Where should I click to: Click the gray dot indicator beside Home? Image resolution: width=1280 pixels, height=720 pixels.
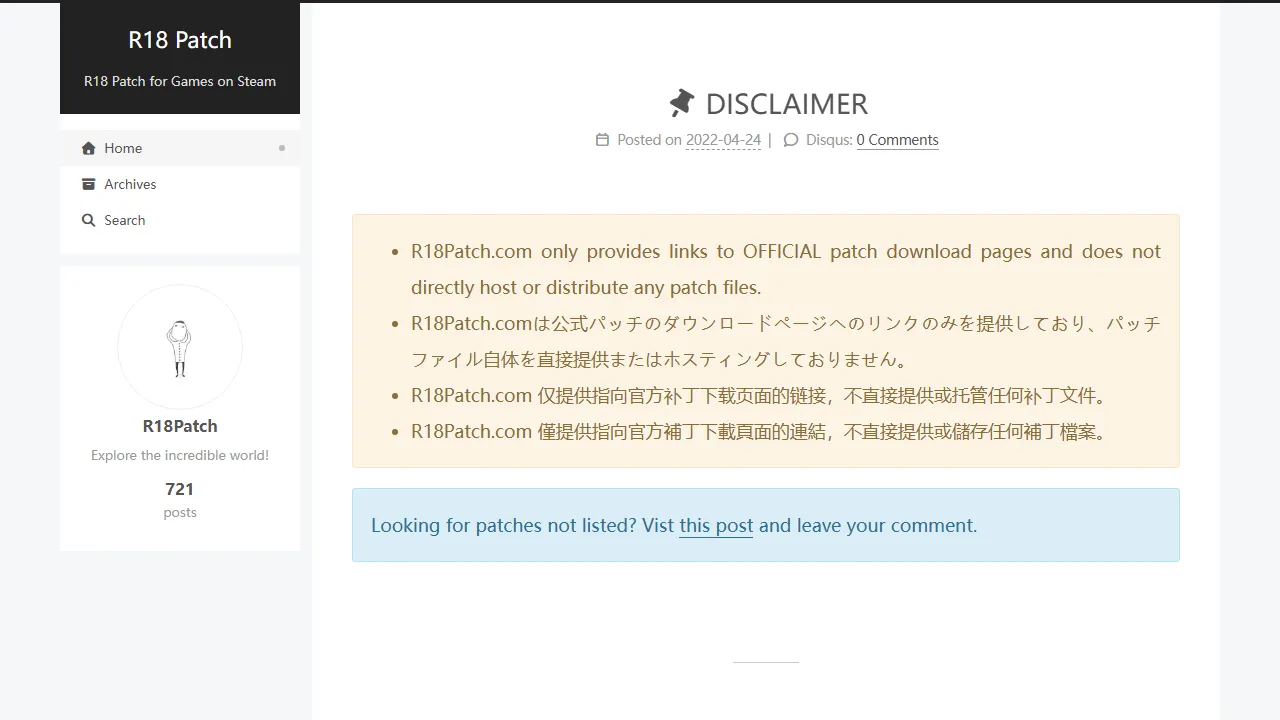[283, 148]
